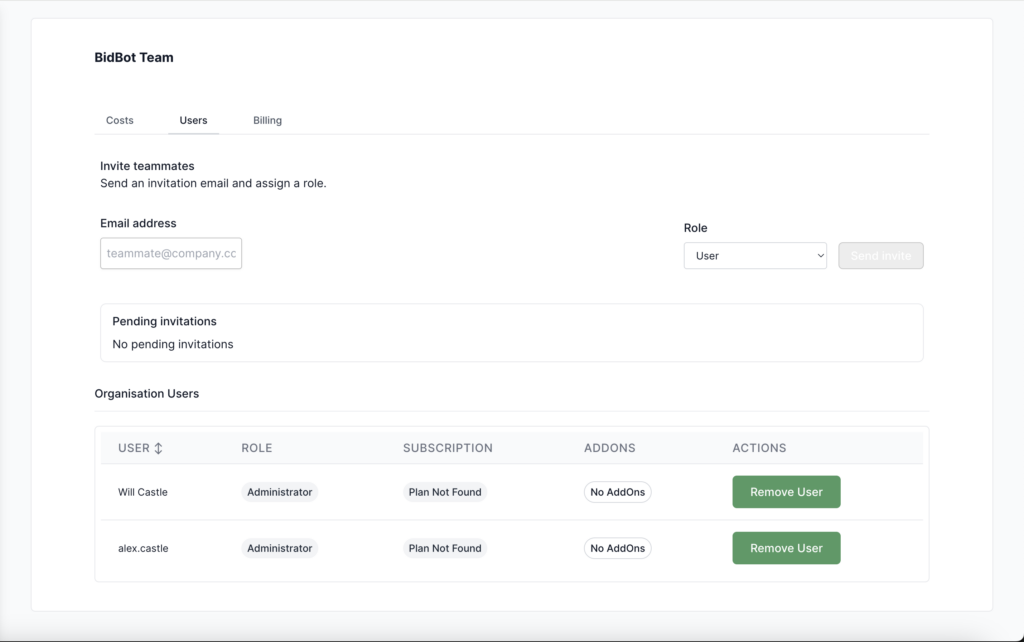The image size is (1024, 642).
Task: Click No AddOns pill for alex.castle
Action: [x=617, y=548]
